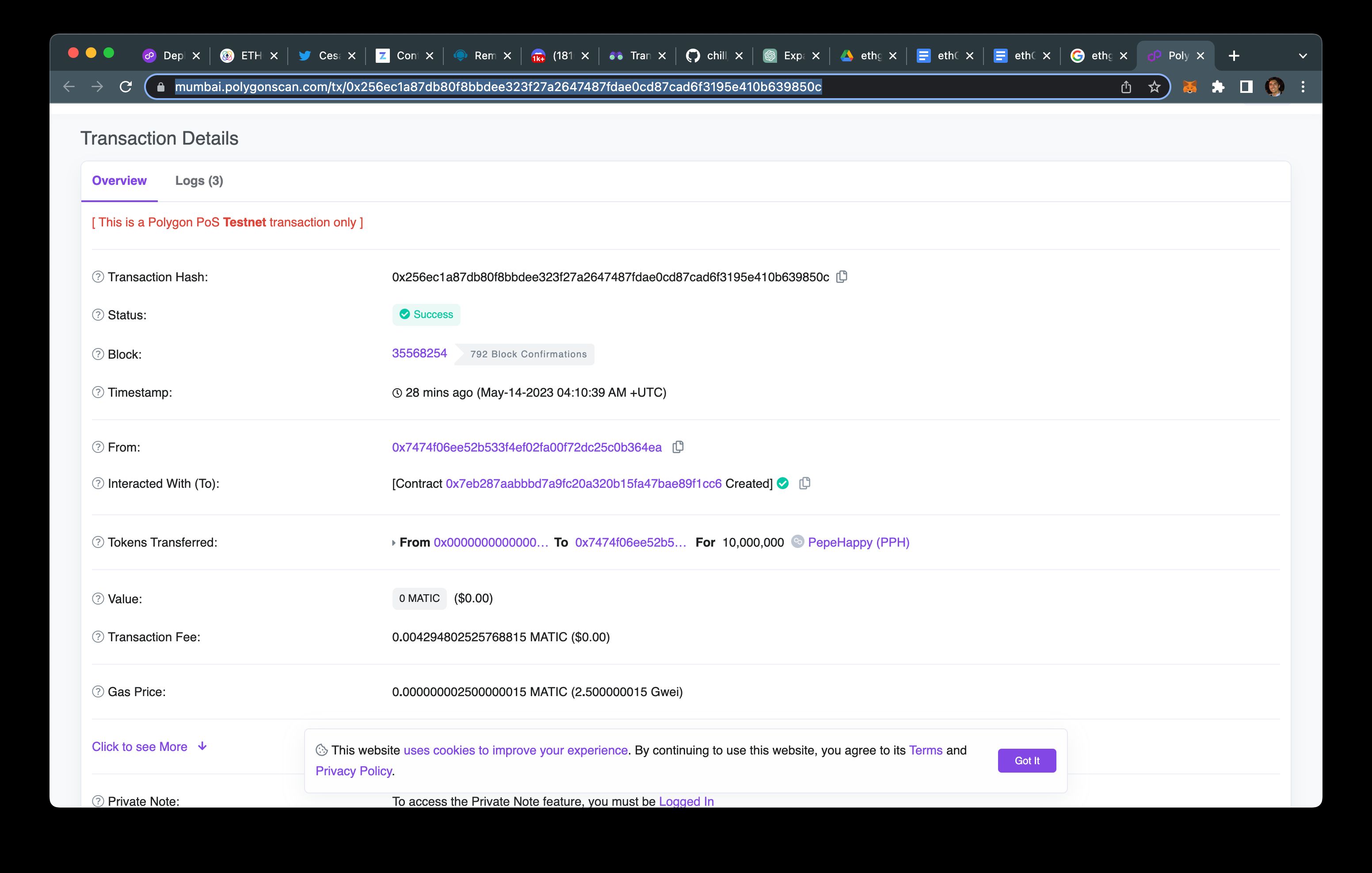The image size is (1372, 873).
Task: Switch to the Logs (3) tab
Action: pyautogui.click(x=199, y=180)
